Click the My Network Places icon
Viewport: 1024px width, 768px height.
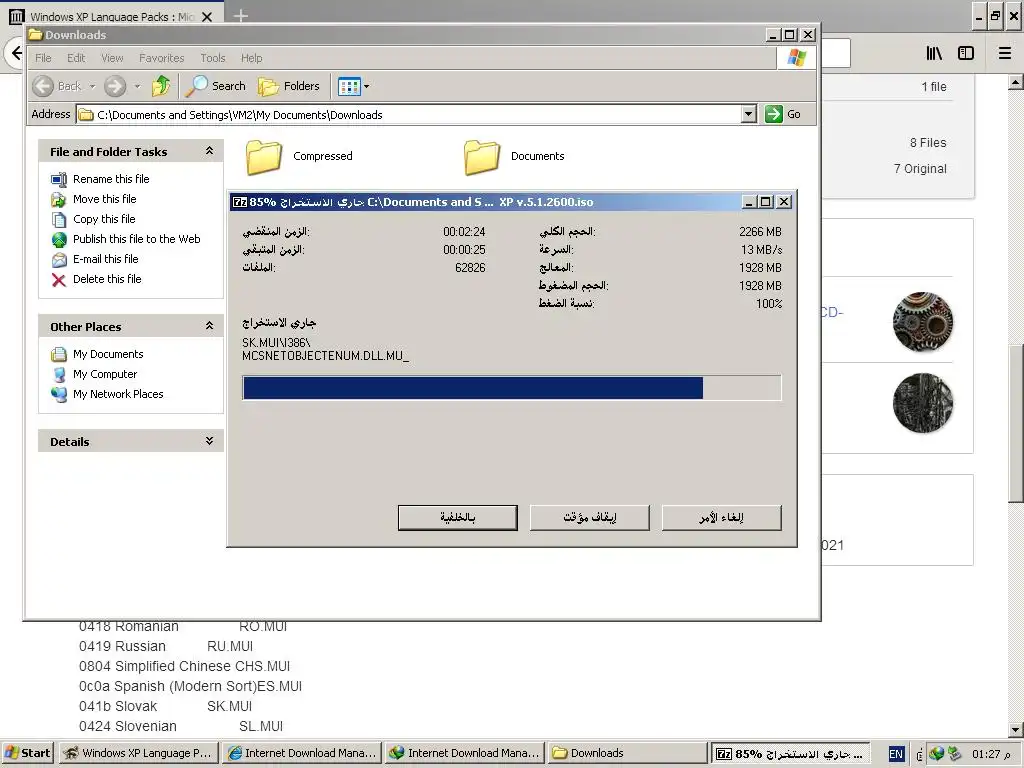click(59, 394)
